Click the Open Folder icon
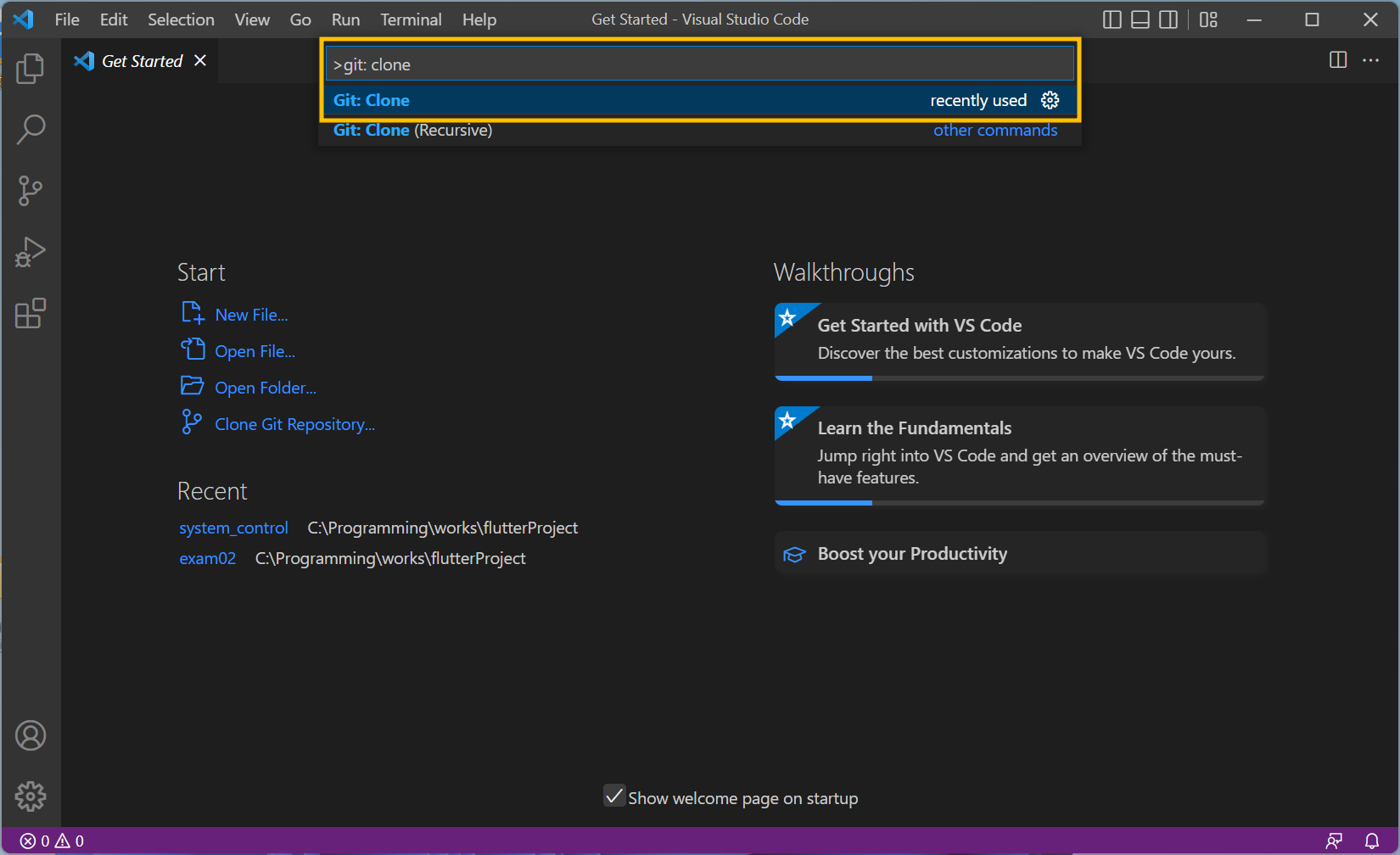The image size is (1400, 855). coord(193,386)
